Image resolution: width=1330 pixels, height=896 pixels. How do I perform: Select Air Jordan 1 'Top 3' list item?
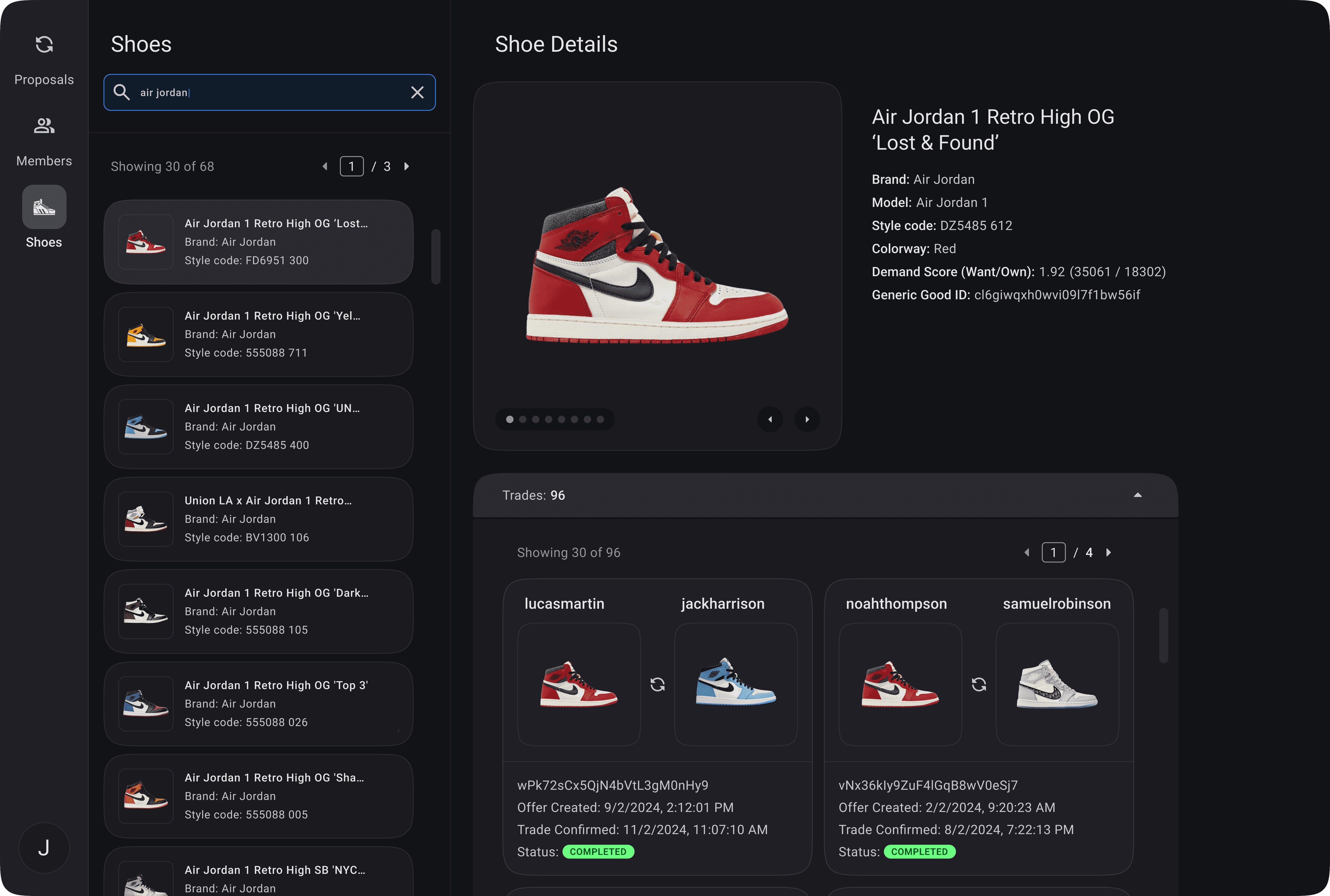(x=258, y=703)
